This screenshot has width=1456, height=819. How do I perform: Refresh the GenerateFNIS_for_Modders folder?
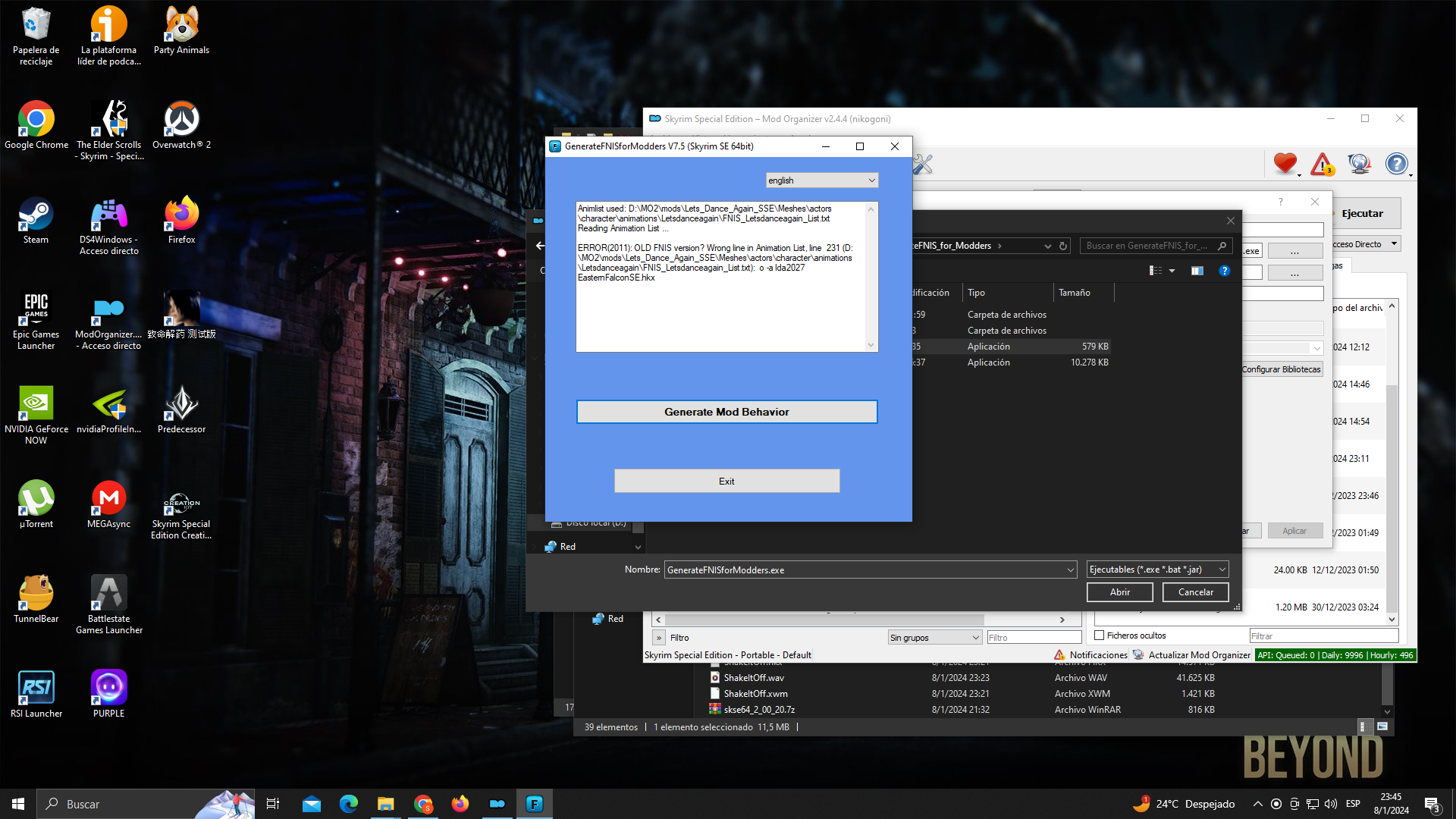pyautogui.click(x=1063, y=246)
